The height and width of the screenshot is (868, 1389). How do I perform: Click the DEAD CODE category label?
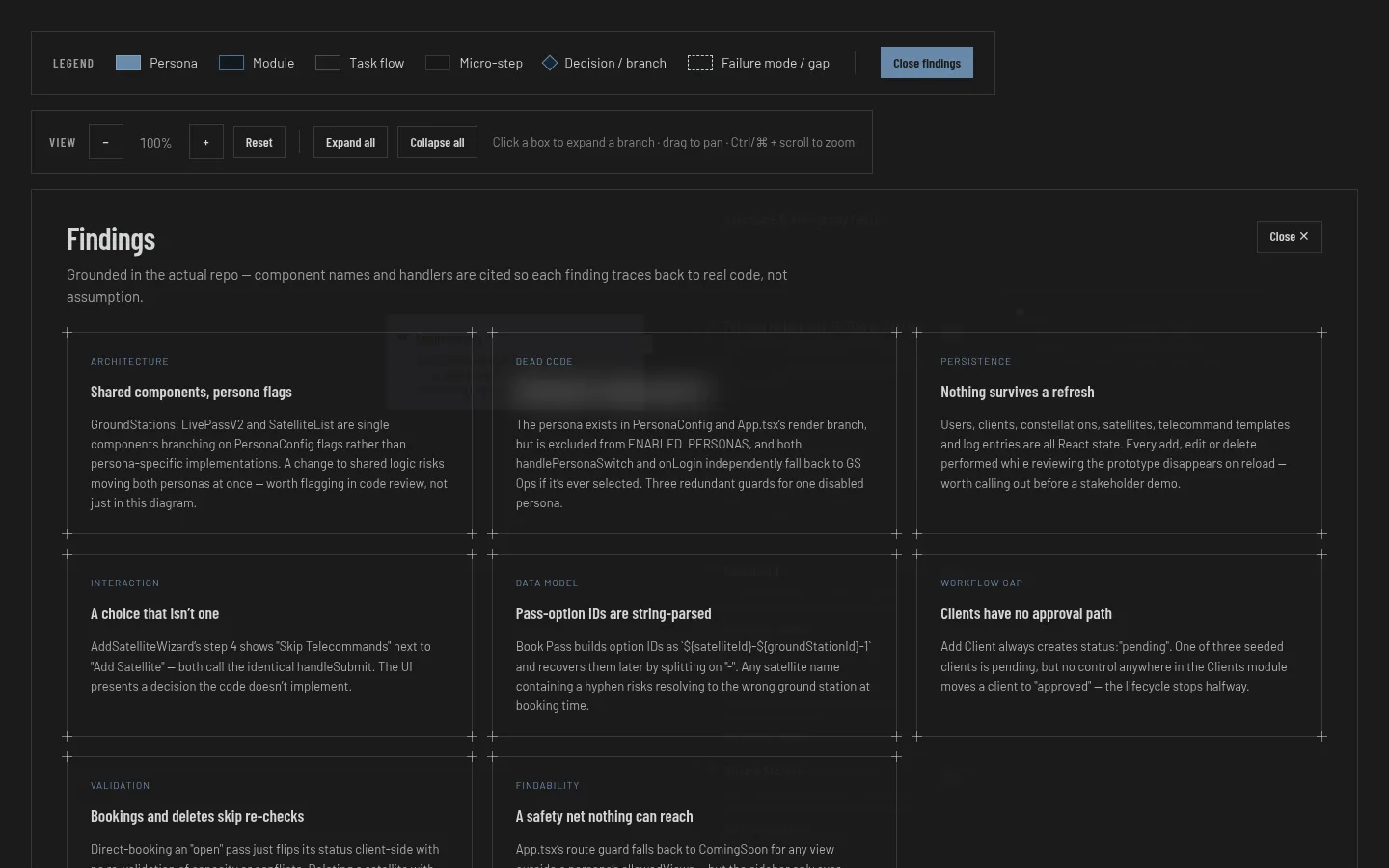click(544, 362)
